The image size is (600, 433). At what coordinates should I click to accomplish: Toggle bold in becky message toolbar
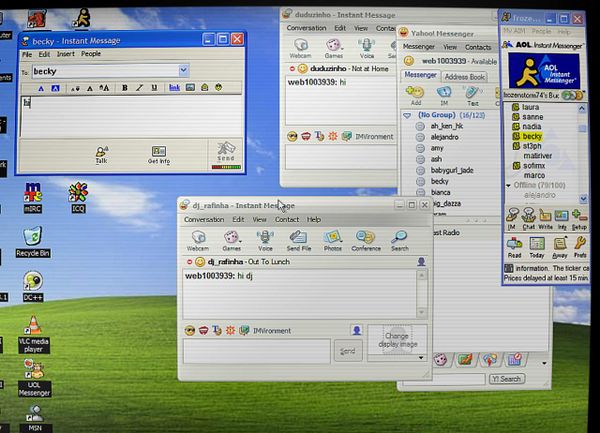coord(124,88)
